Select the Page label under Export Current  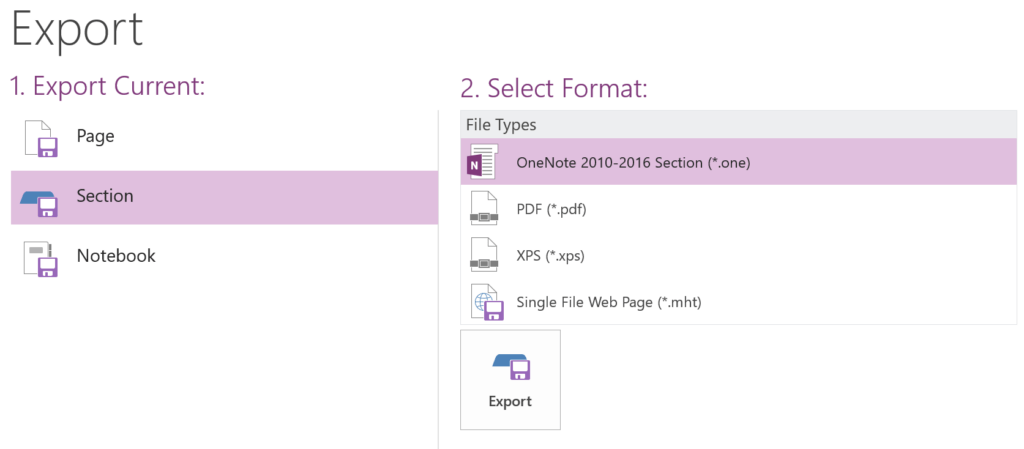(95, 136)
